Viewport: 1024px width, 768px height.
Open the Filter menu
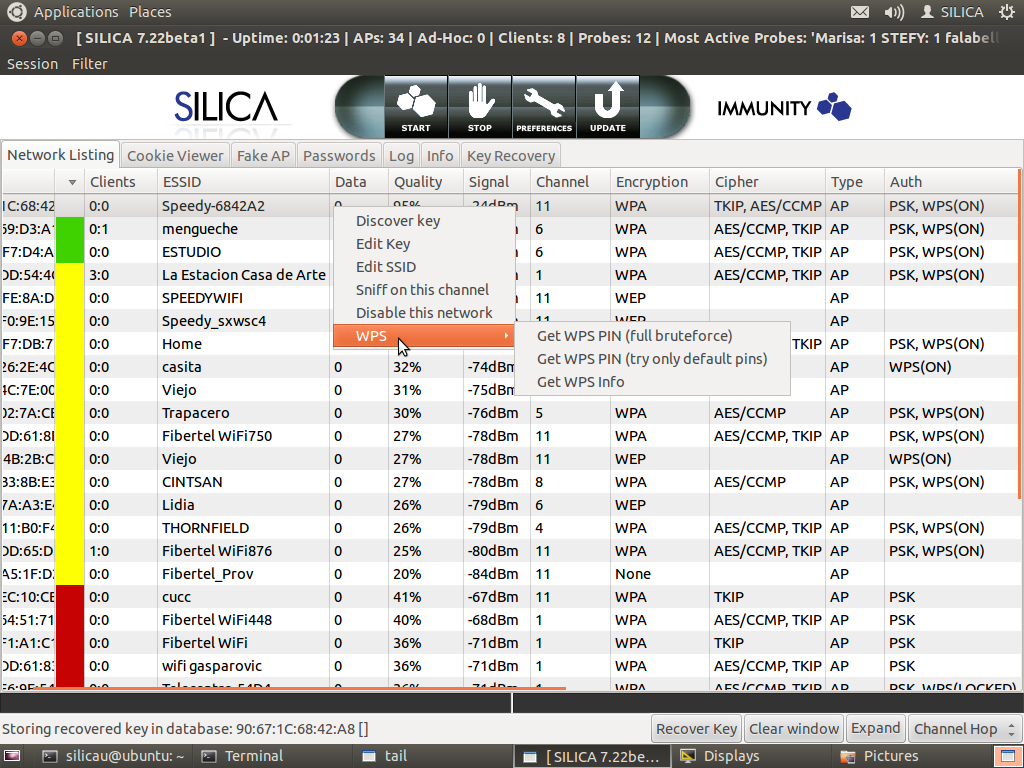click(89, 64)
